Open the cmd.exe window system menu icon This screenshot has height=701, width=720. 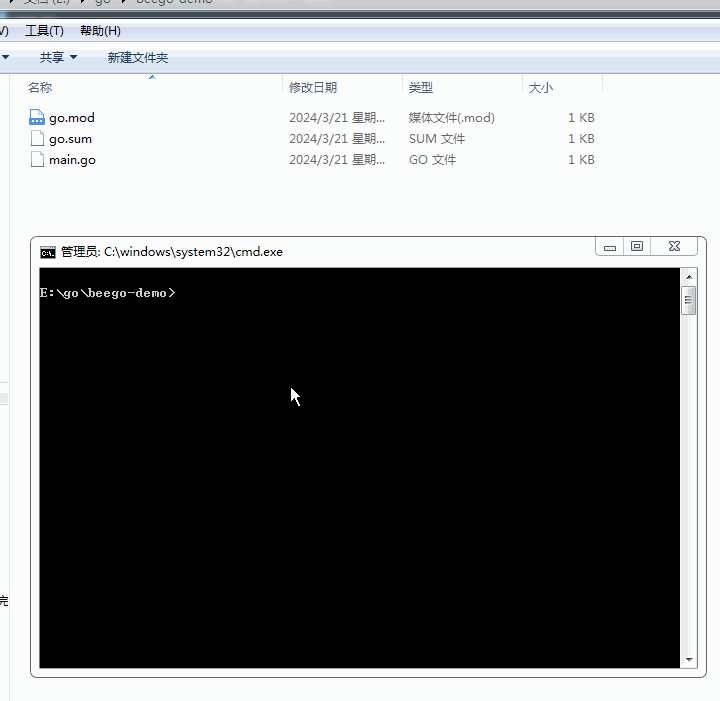pos(48,252)
